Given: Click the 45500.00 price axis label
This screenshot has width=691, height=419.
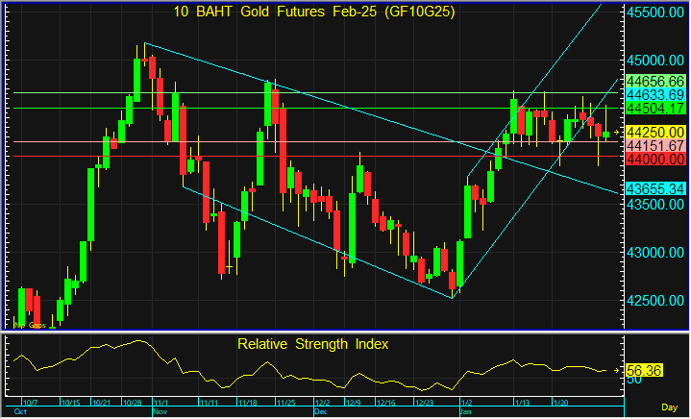Looking at the screenshot, I should [x=654, y=12].
